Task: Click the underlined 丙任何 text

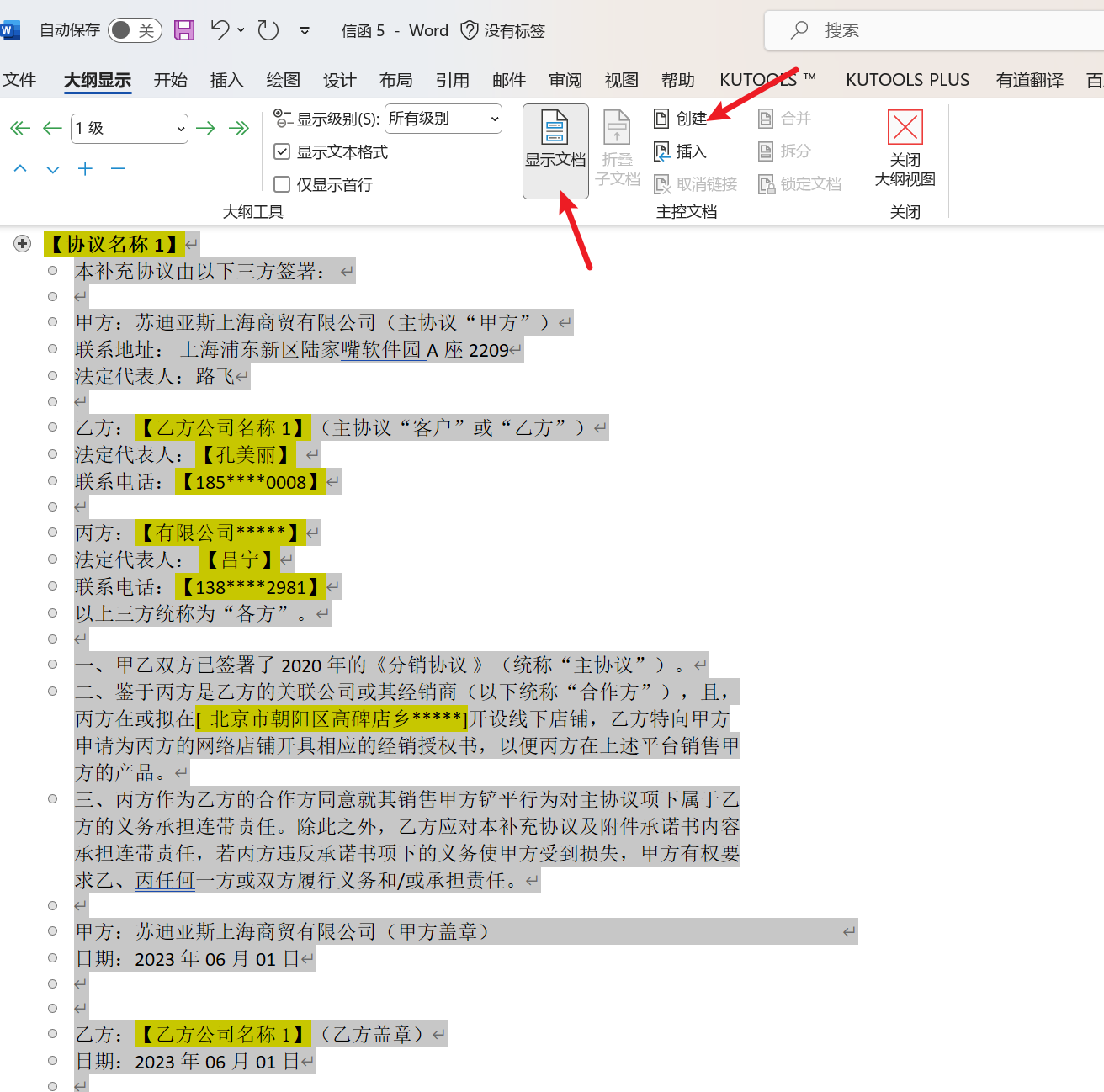Action: [x=165, y=880]
